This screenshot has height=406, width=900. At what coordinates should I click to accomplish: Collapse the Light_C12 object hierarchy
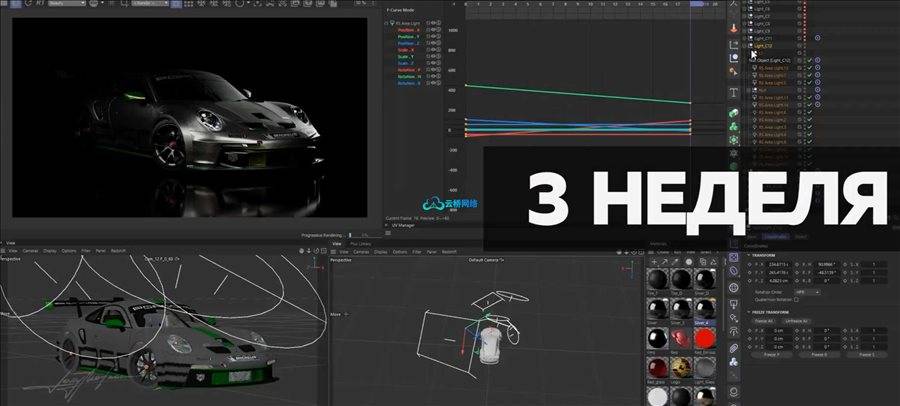(x=744, y=45)
